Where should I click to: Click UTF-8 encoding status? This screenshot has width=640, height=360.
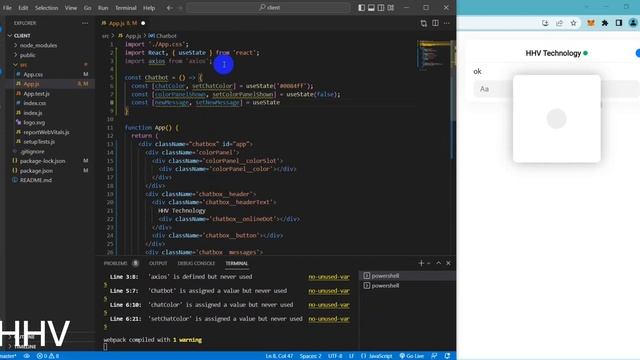[x=335, y=356]
